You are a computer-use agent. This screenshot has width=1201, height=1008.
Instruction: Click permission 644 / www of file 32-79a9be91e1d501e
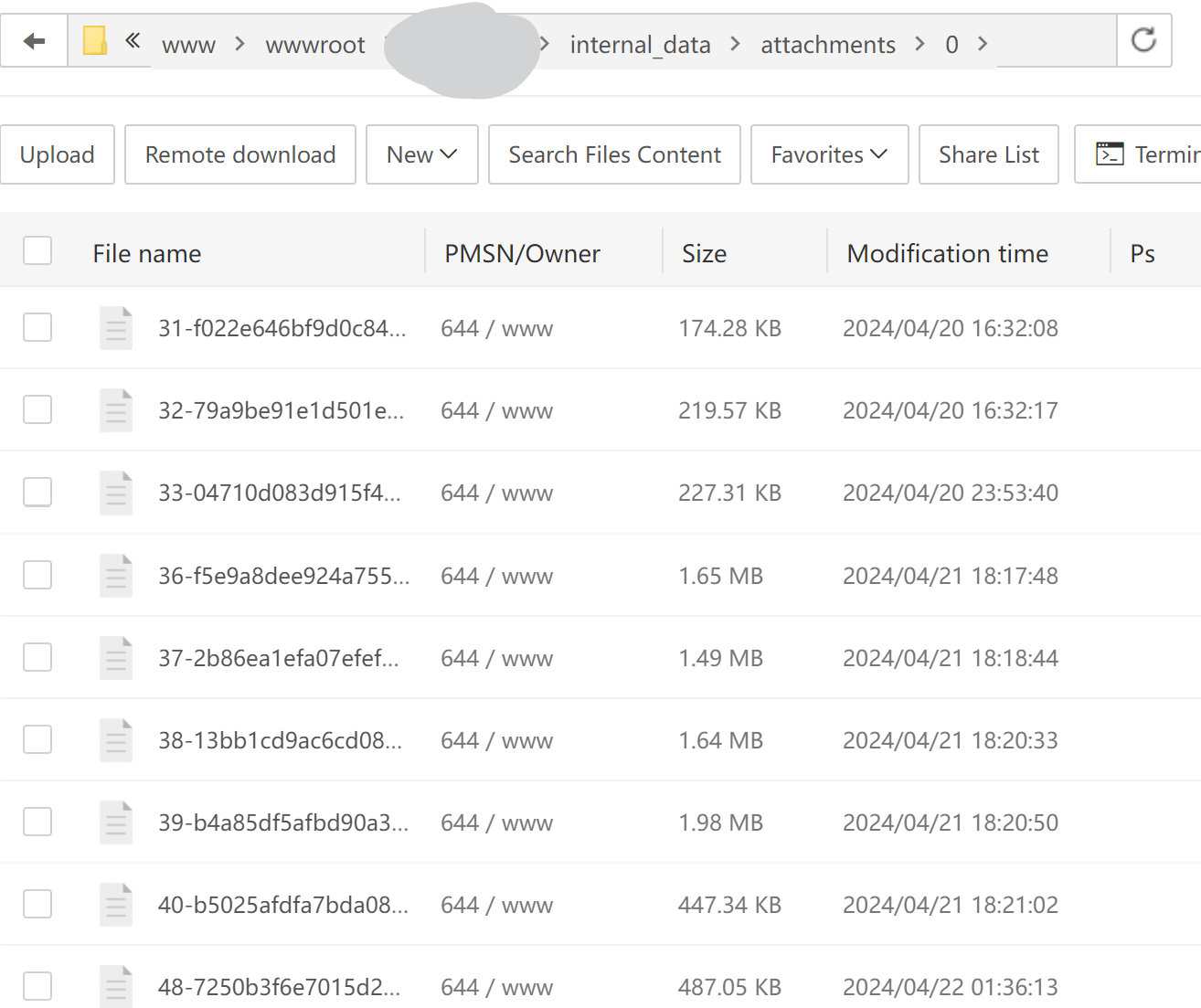(497, 410)
